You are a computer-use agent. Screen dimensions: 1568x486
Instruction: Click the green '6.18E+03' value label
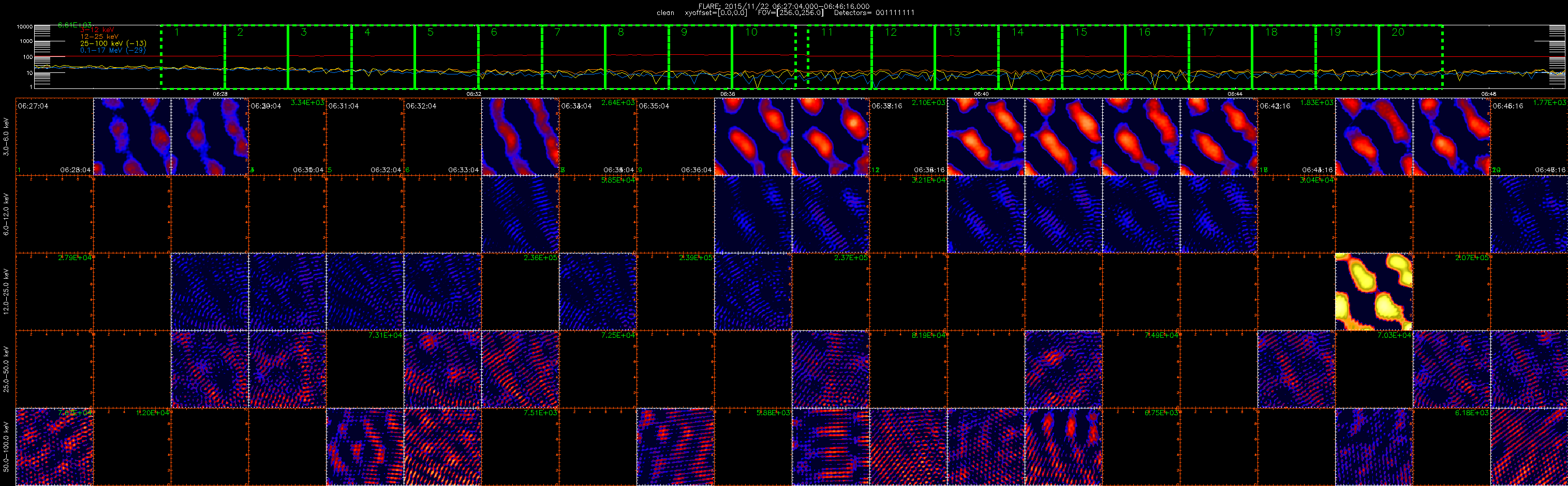[x=1472, y=413]
